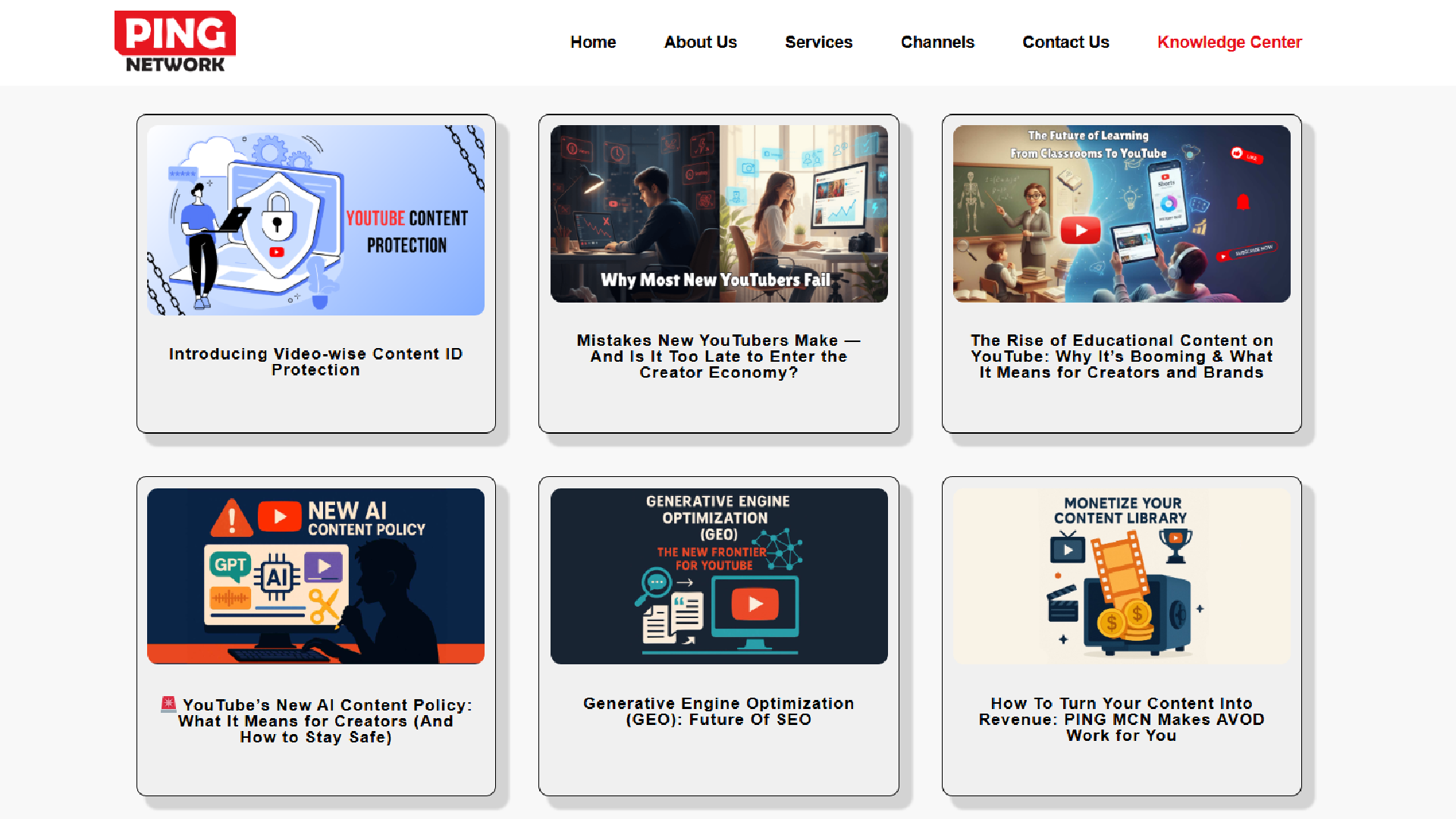Viewport: 1456px width, 819px height.
Task: Open the GEO: Future Of SEO article
Action: click(719, 711)
